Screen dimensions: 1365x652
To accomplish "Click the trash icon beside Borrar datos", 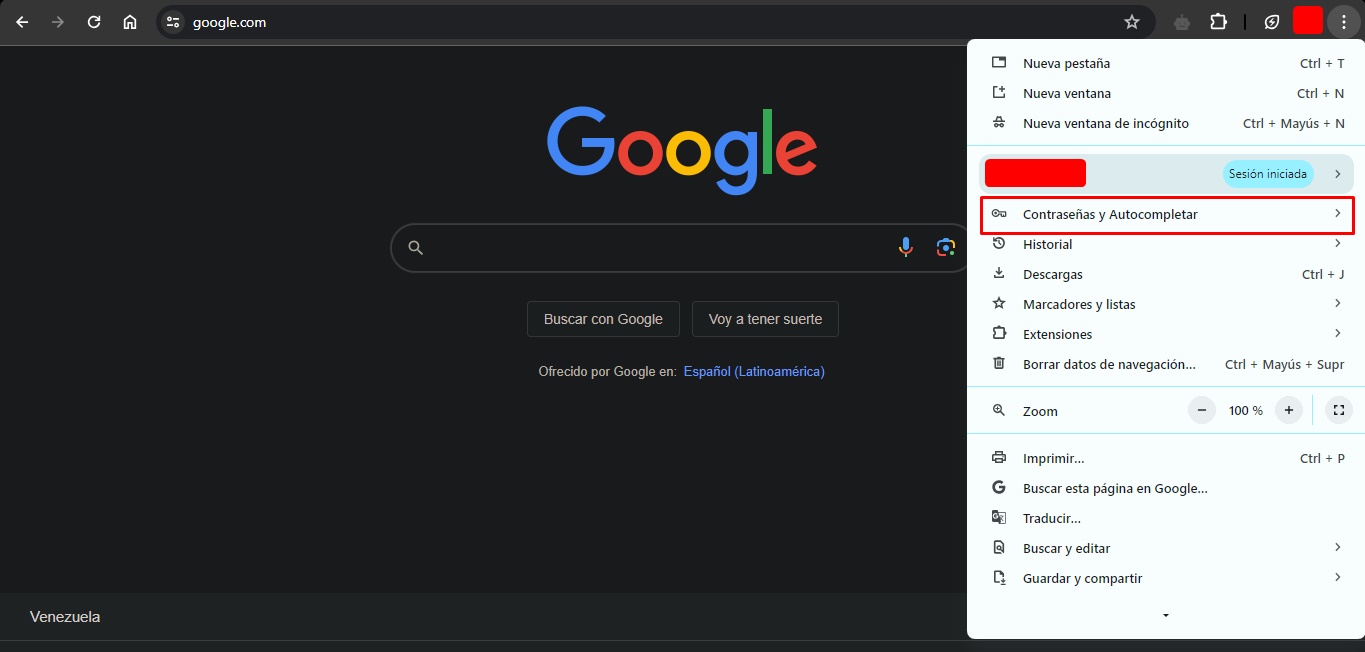I will [998, 363].
